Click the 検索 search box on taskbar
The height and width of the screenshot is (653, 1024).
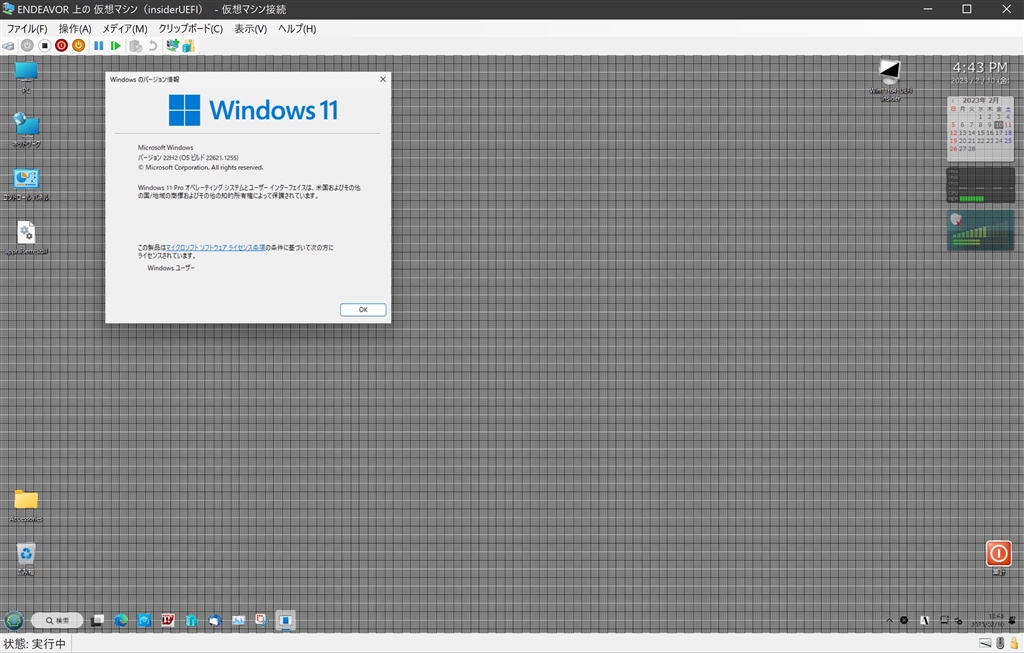[57, 620]
